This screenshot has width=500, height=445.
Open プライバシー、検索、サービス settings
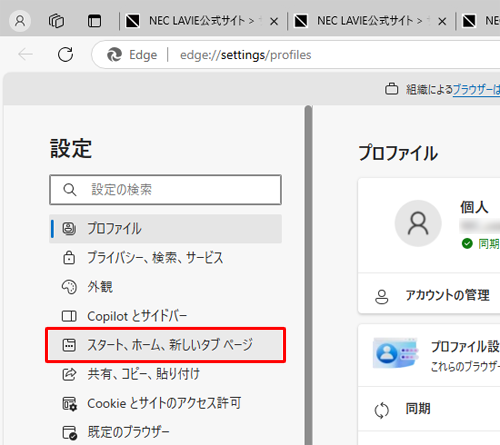click(x=165, y=258)
